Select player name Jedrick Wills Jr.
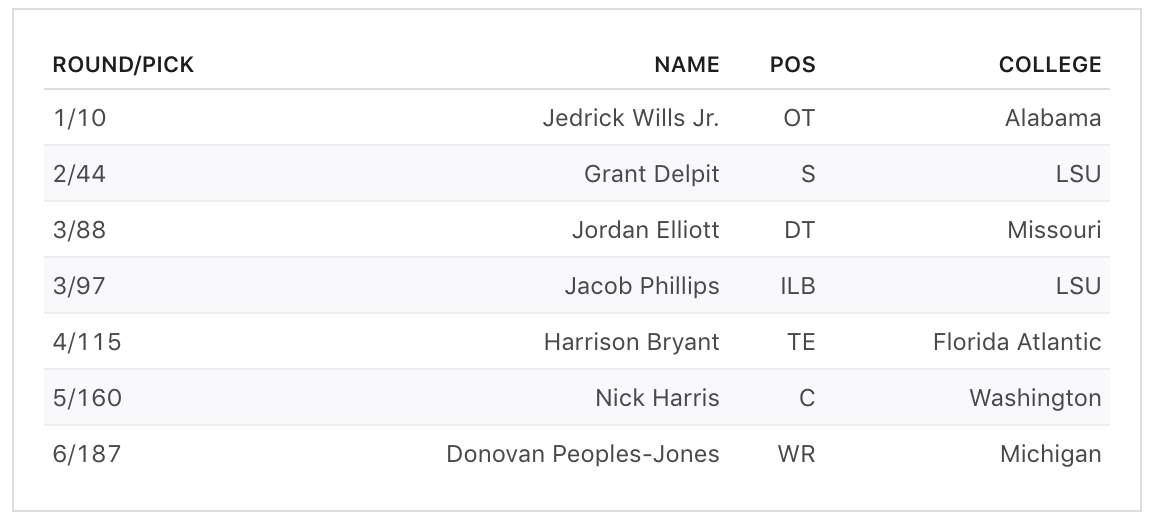Image resolution: width=1154 pixels, height=532 pixels. coord(630,118)
